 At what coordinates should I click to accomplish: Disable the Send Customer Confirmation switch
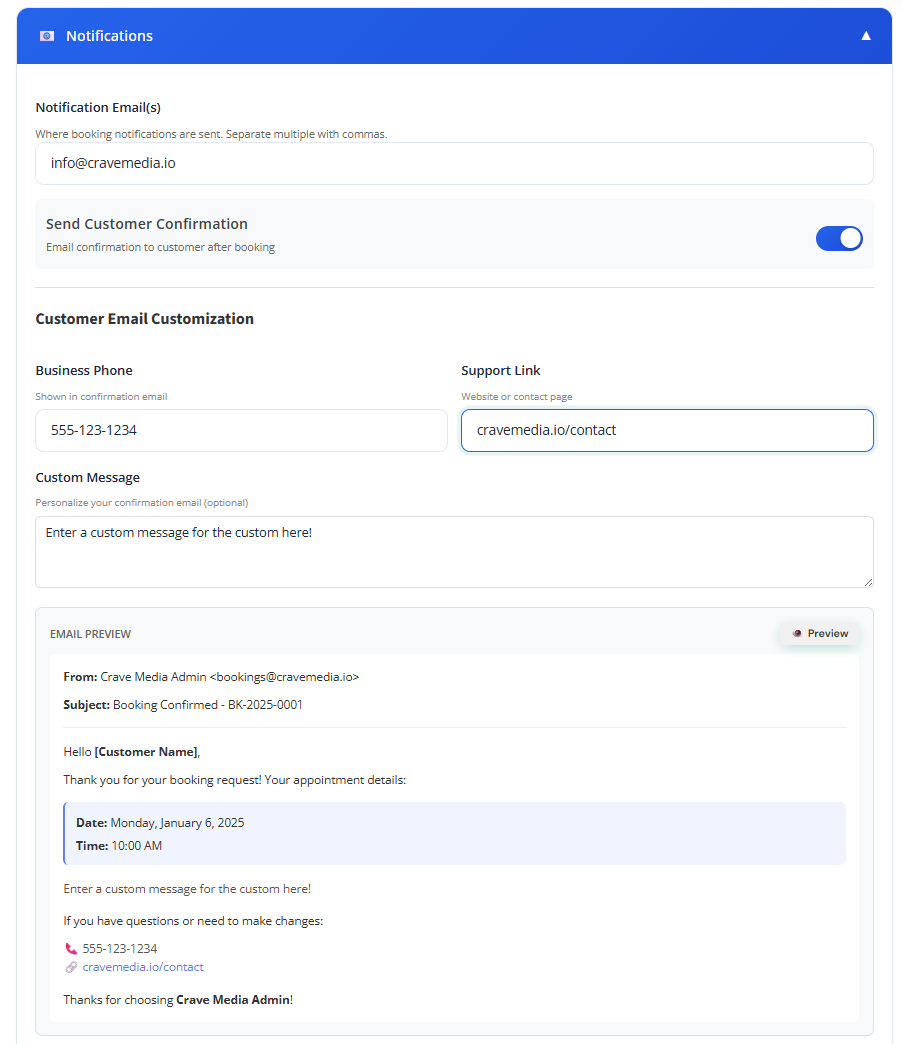[x=839, y=238]
